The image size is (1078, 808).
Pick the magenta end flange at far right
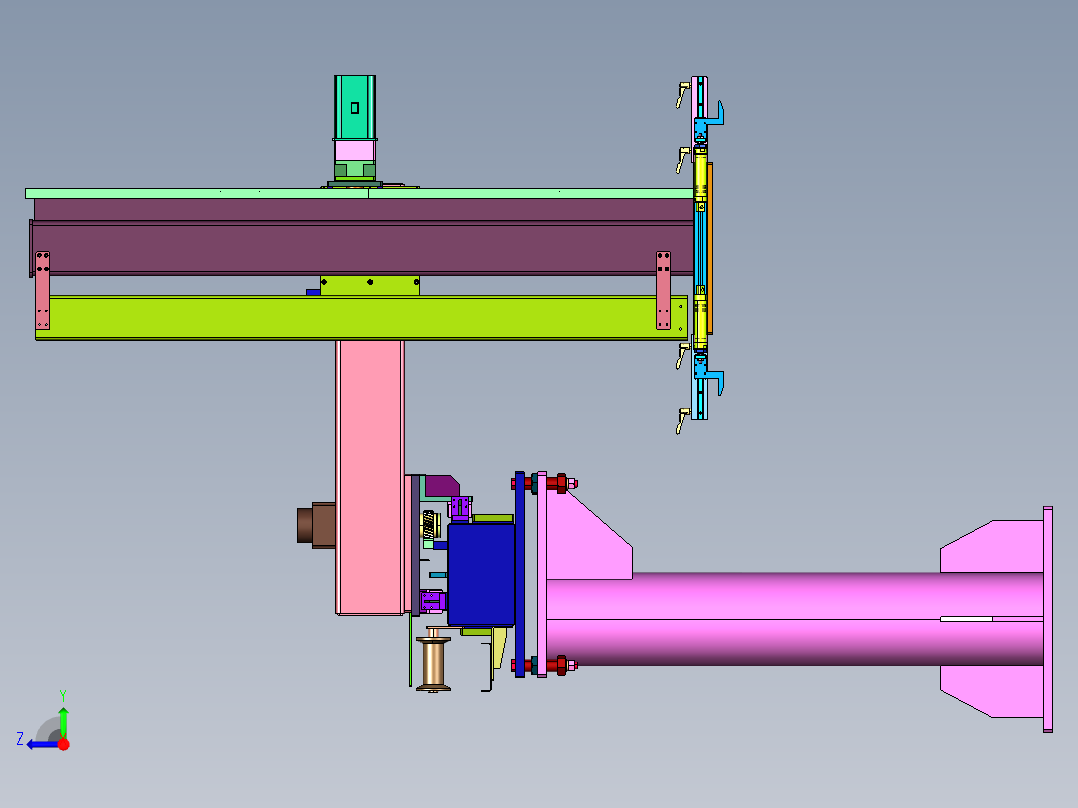1048,619
